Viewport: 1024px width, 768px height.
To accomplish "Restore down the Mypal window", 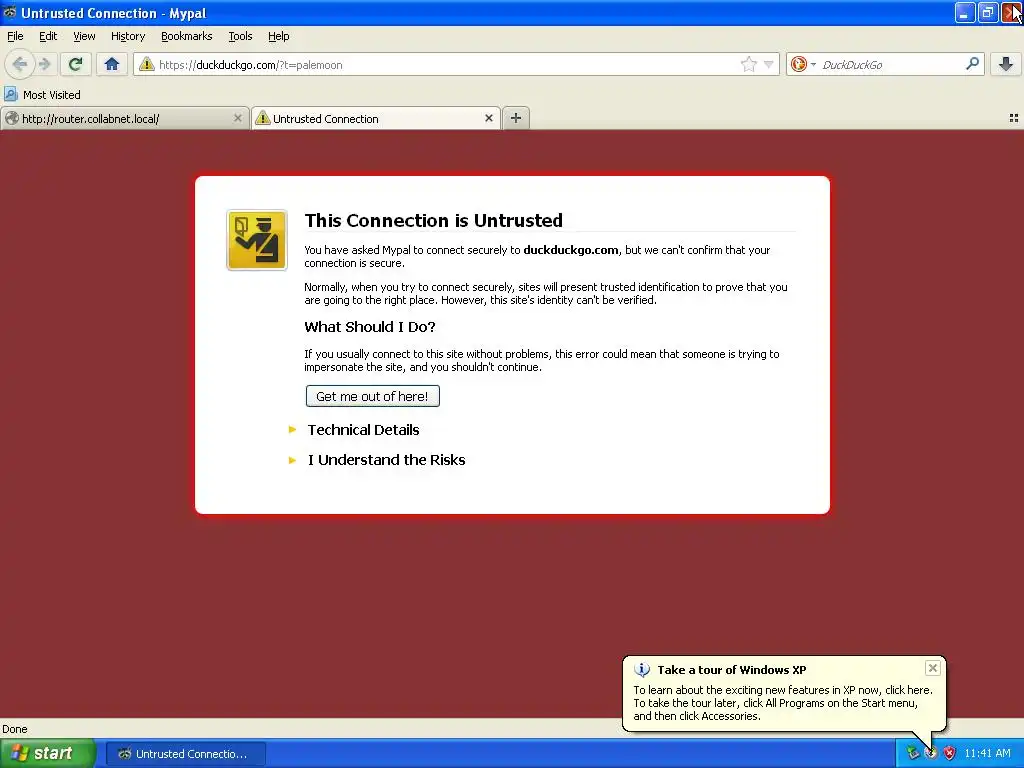I will coord(987,12).
